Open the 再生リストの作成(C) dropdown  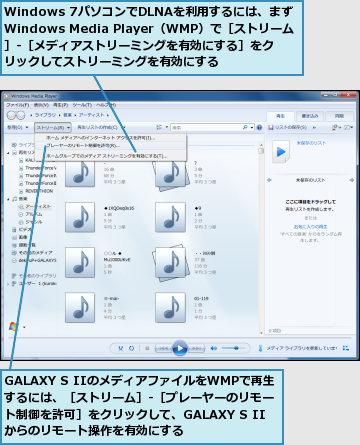(101, 127)
